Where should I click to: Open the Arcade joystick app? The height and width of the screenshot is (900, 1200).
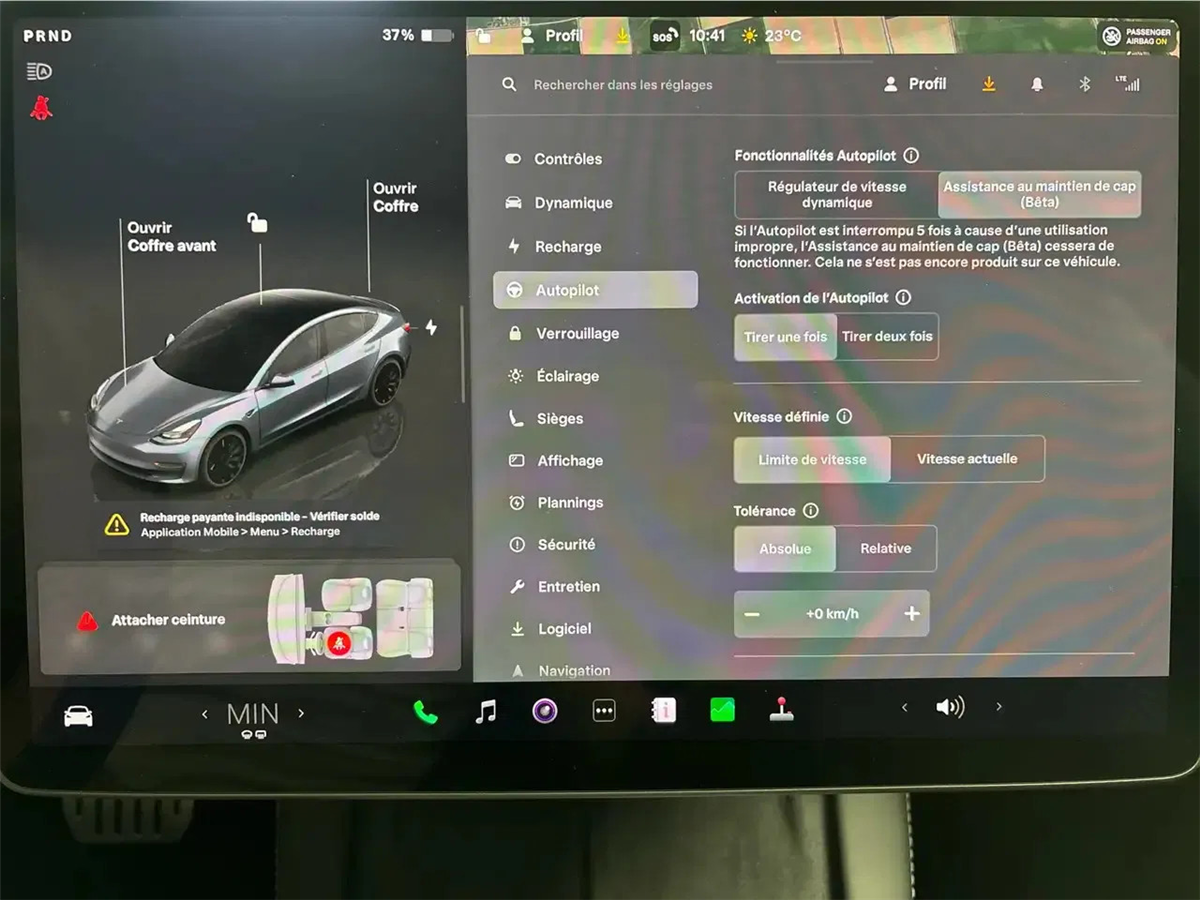tap(781, 709)
